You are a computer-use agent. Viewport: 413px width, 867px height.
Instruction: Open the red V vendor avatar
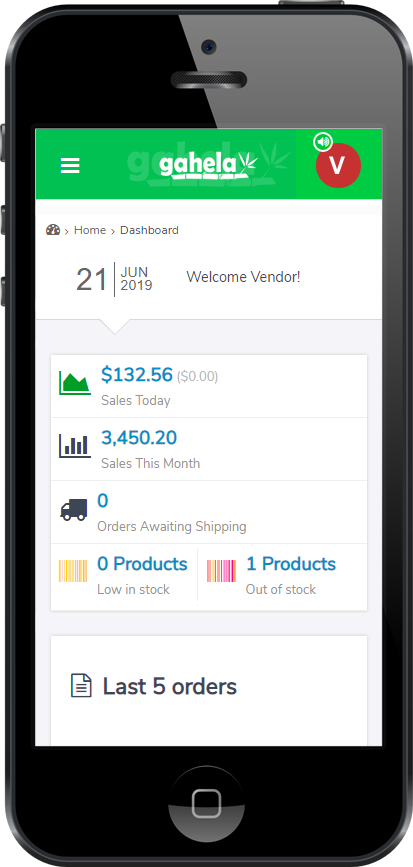[338, 165]
